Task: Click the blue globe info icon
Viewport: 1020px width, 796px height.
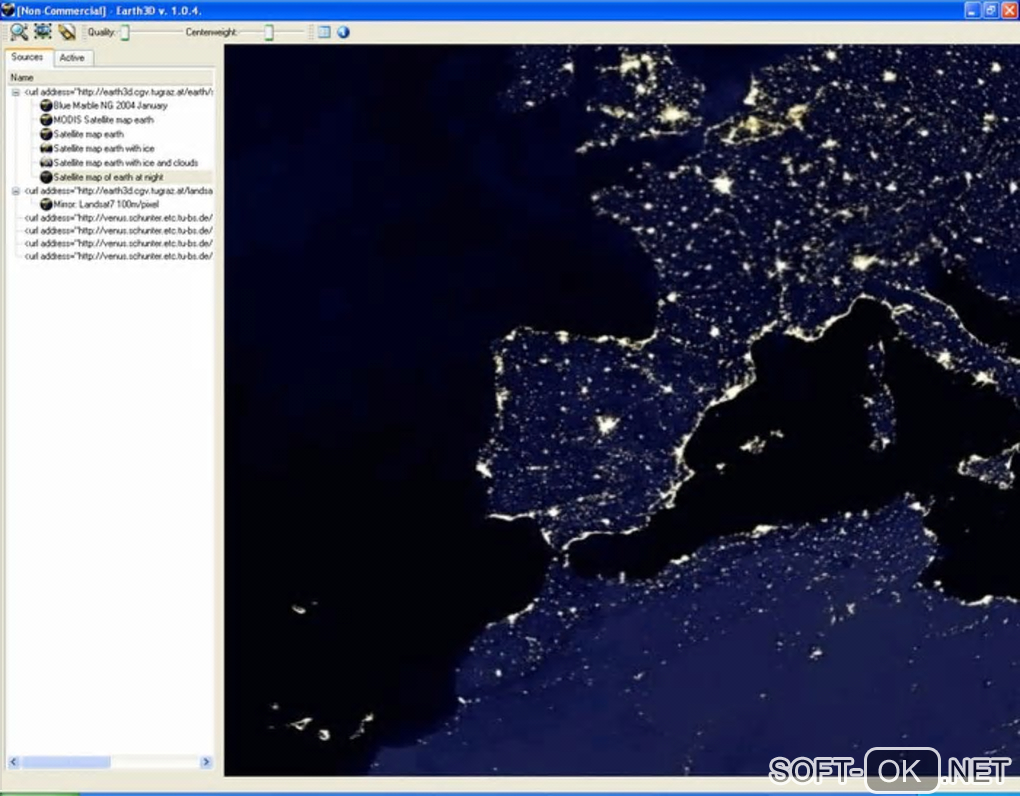Action: tap(343, 32)
